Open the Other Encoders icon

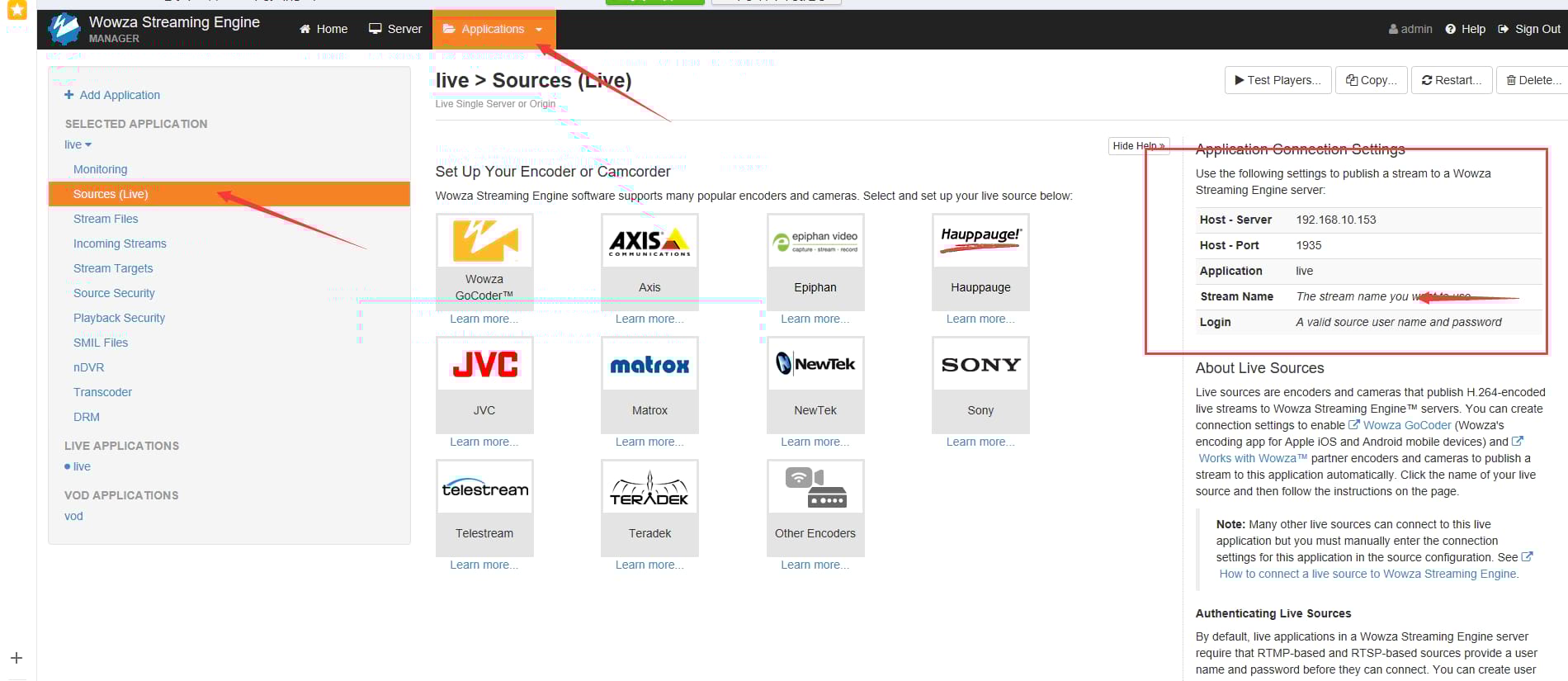click(x=815, y=487)
